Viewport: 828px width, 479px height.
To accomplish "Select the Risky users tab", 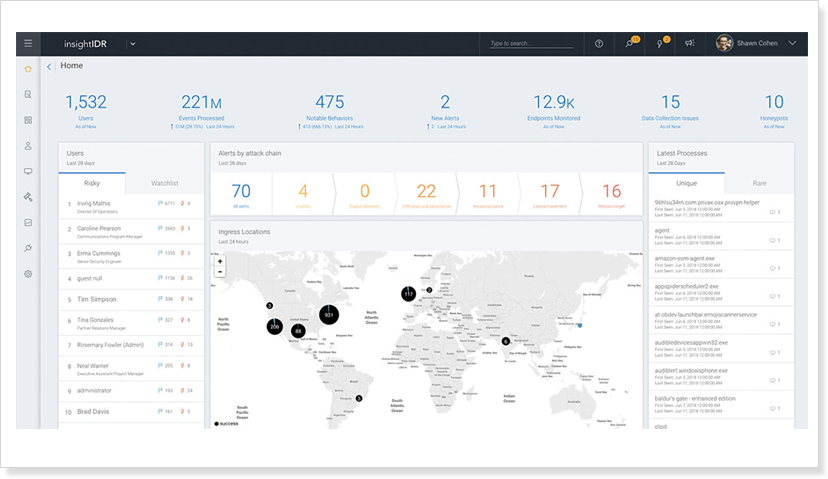I will (92, 183).
